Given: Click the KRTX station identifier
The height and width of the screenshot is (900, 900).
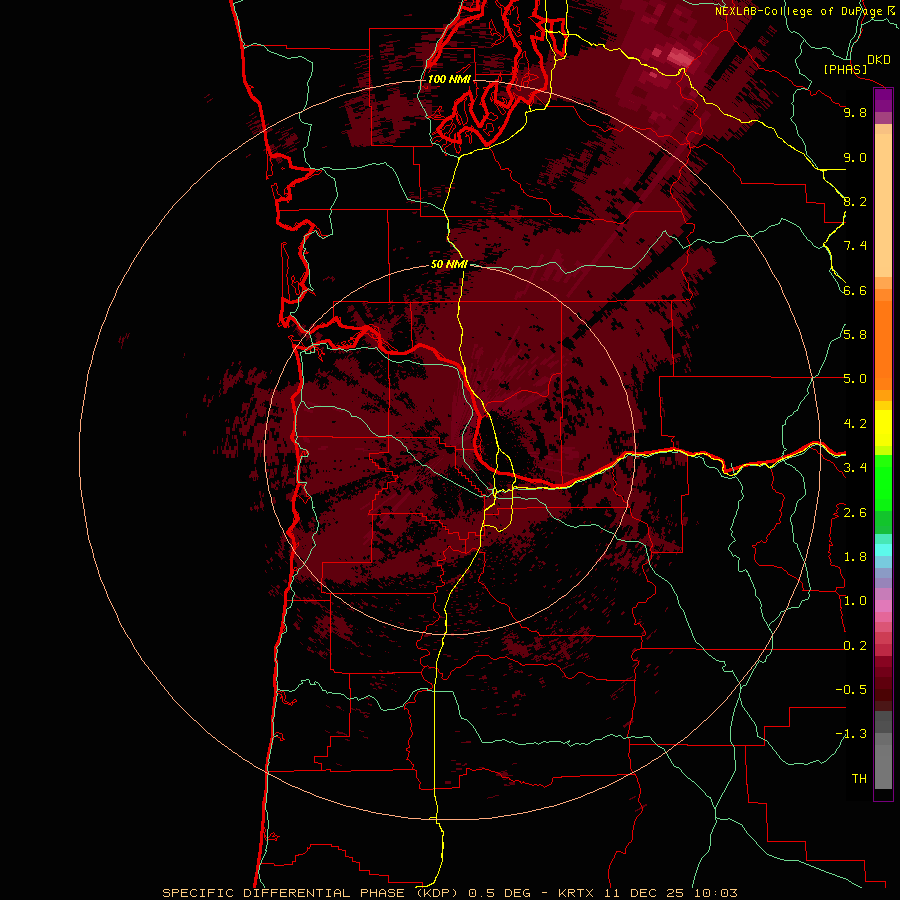Looking at the screenshot, I should tap(577, 893).
